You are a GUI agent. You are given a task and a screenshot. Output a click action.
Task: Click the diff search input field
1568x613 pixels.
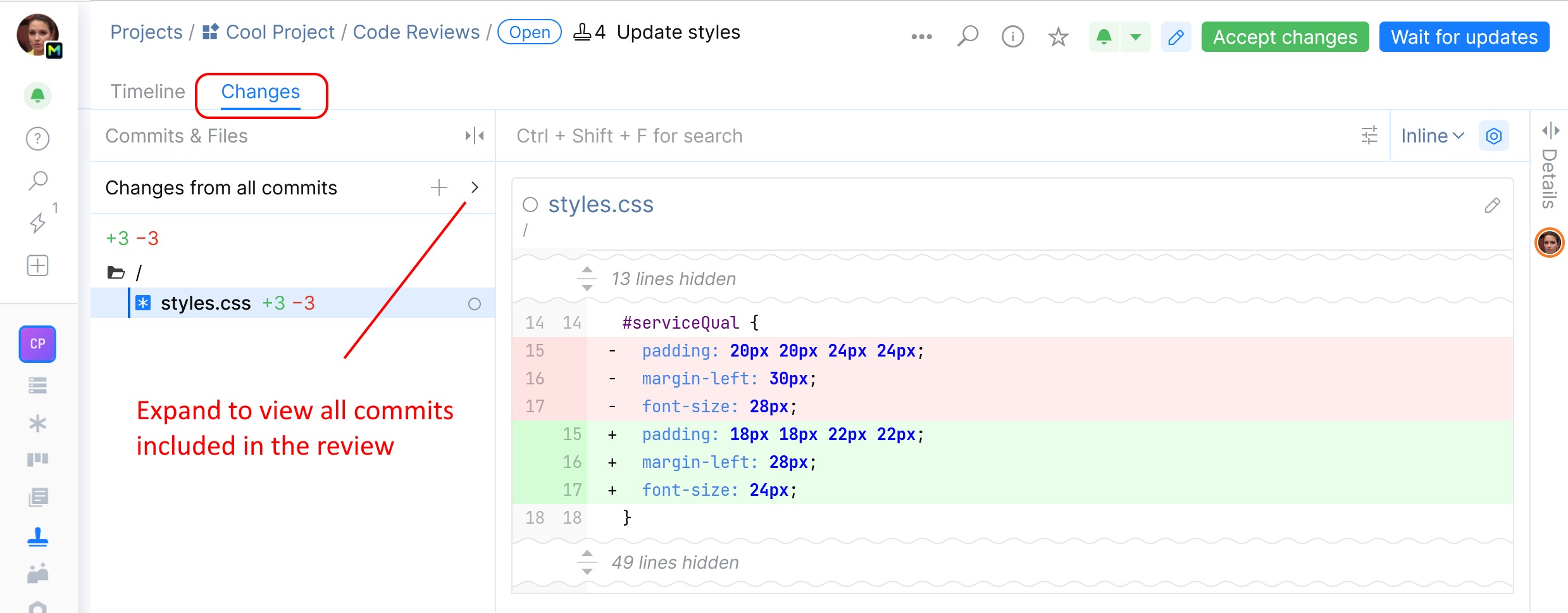click(x=886, y=136)
